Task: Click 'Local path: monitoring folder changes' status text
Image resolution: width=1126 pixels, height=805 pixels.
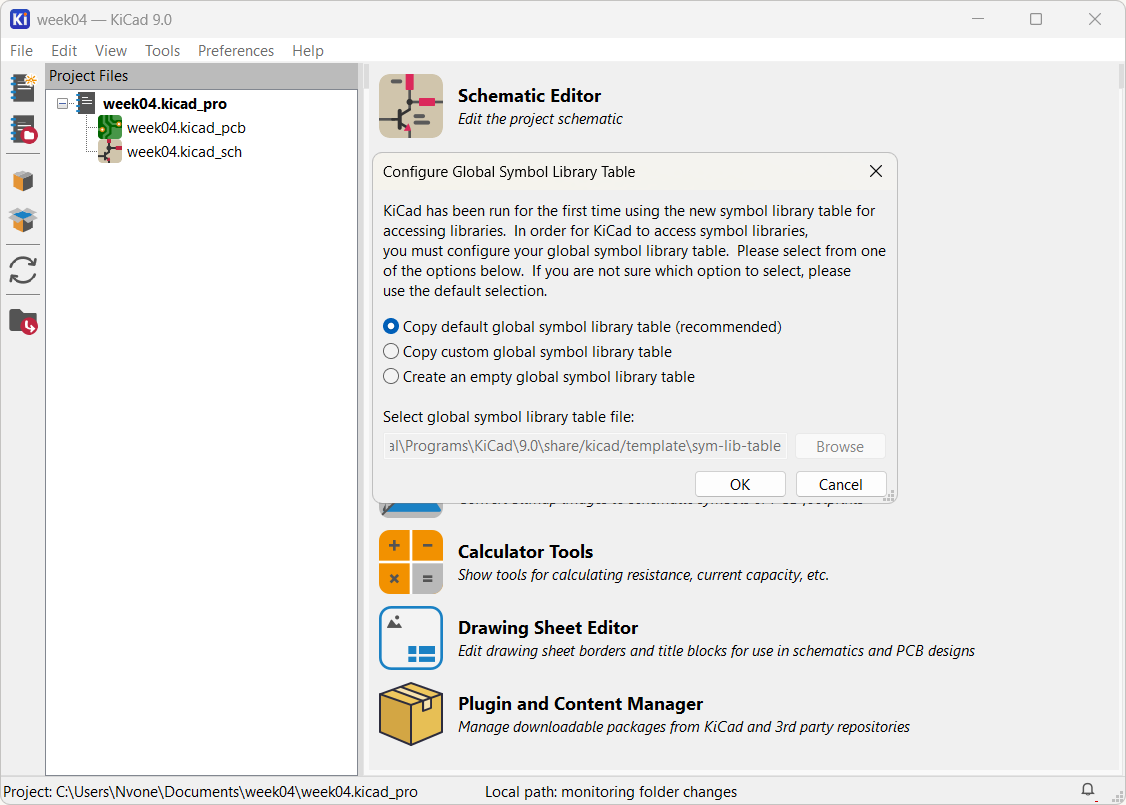Action: click(x=610, y=791)
